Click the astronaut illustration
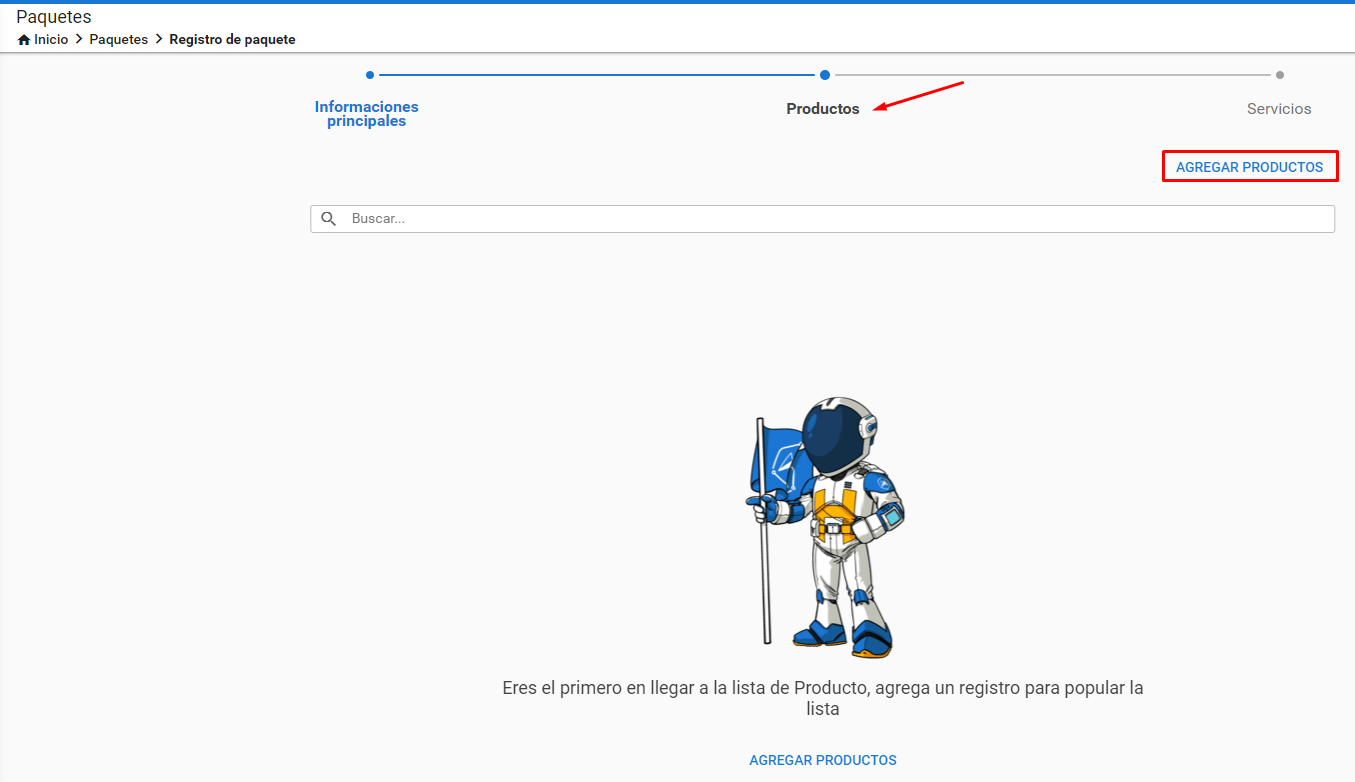The width and height of the screenshot is (1355, 782). click(x=825, y=527)
